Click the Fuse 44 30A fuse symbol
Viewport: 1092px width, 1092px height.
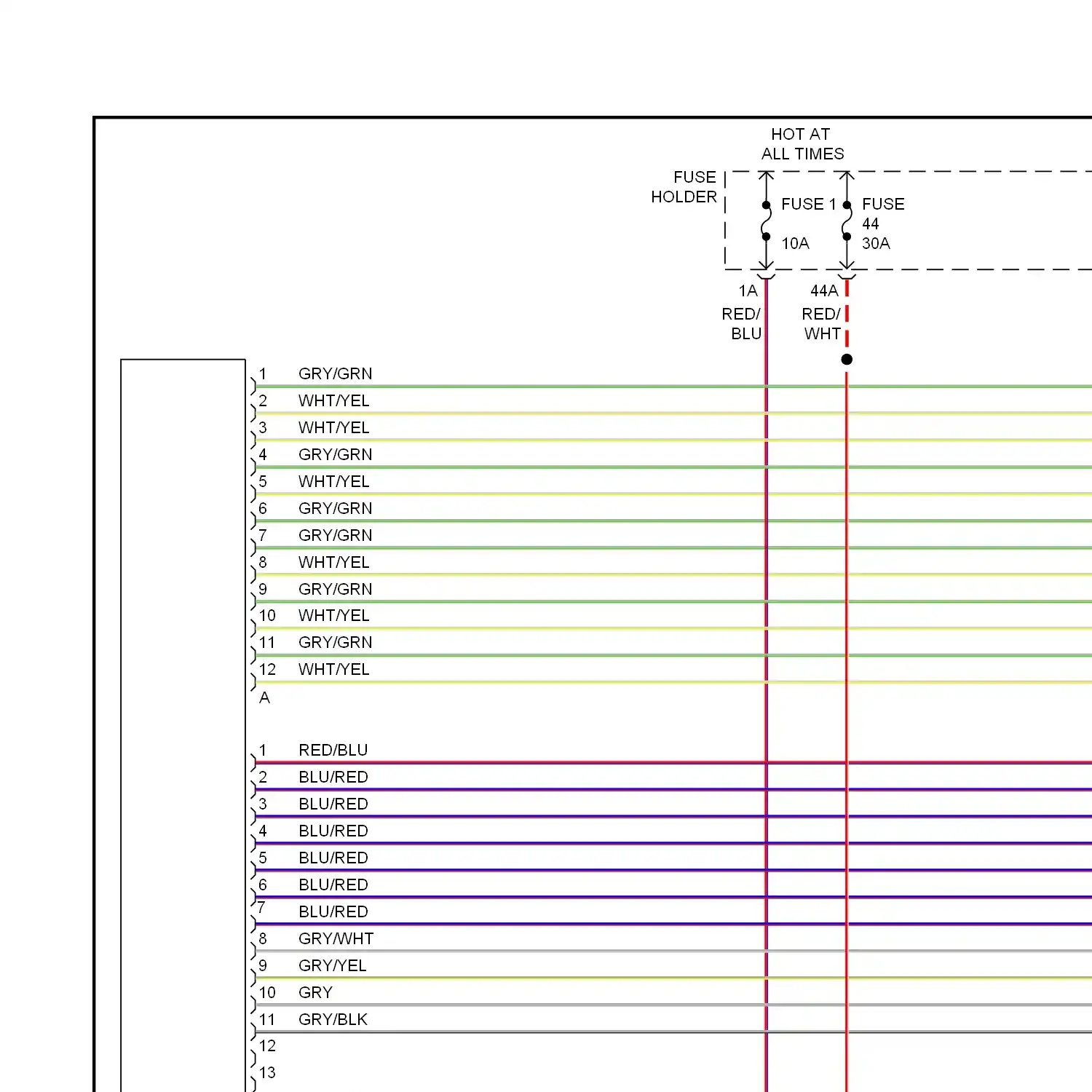(847, 221)
